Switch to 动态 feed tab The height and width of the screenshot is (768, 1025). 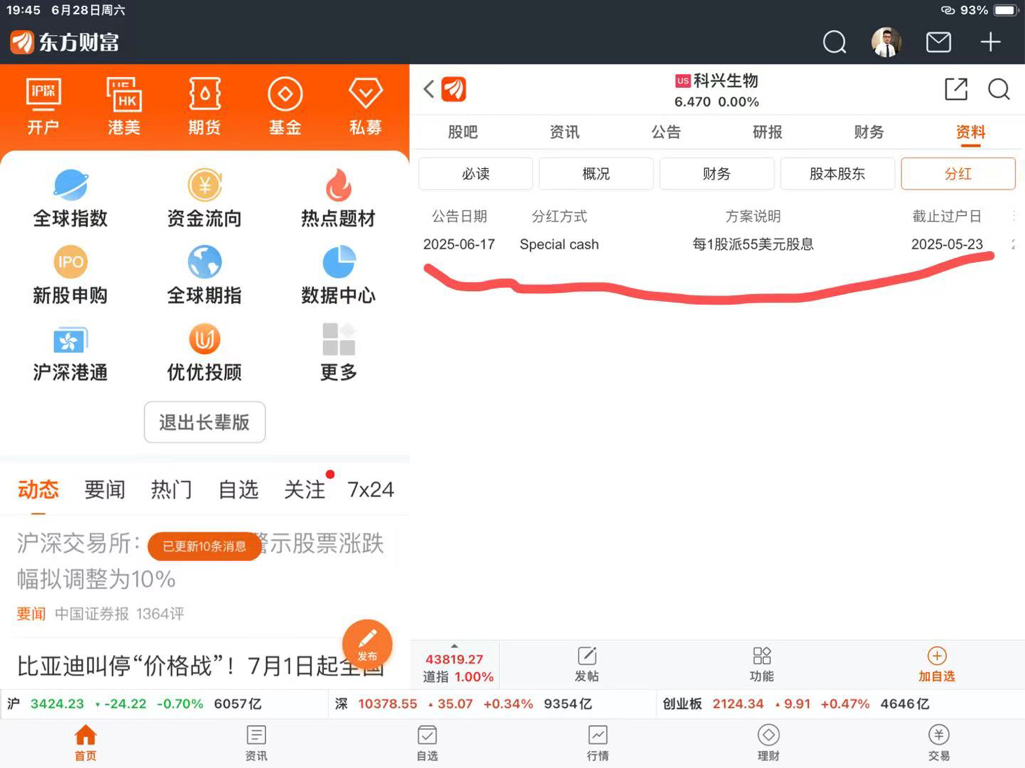39,490
